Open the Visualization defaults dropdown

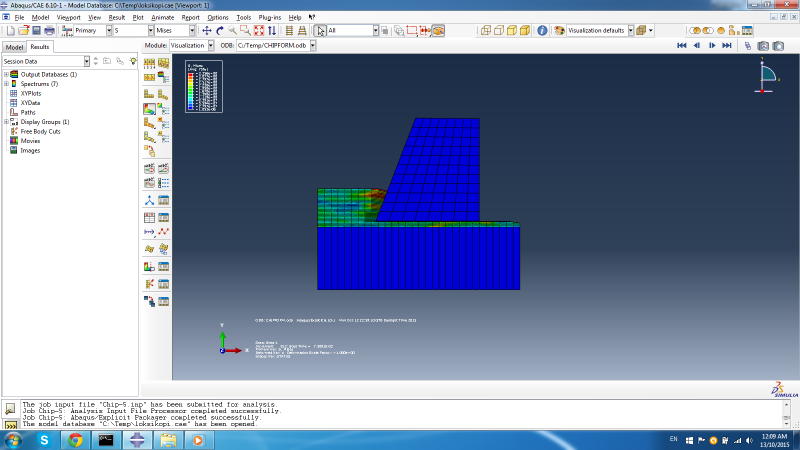631,31
